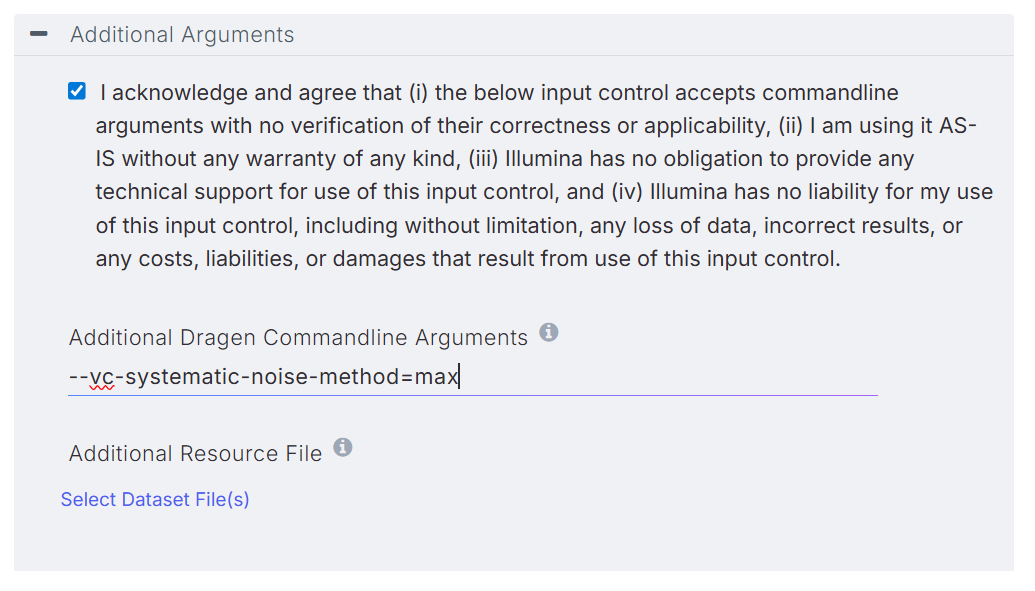Uncheck the acknowledge and agree checkbox
The width and height of the screenshot is (1035, 591).
pyautogui.click(x=77, y=92)
